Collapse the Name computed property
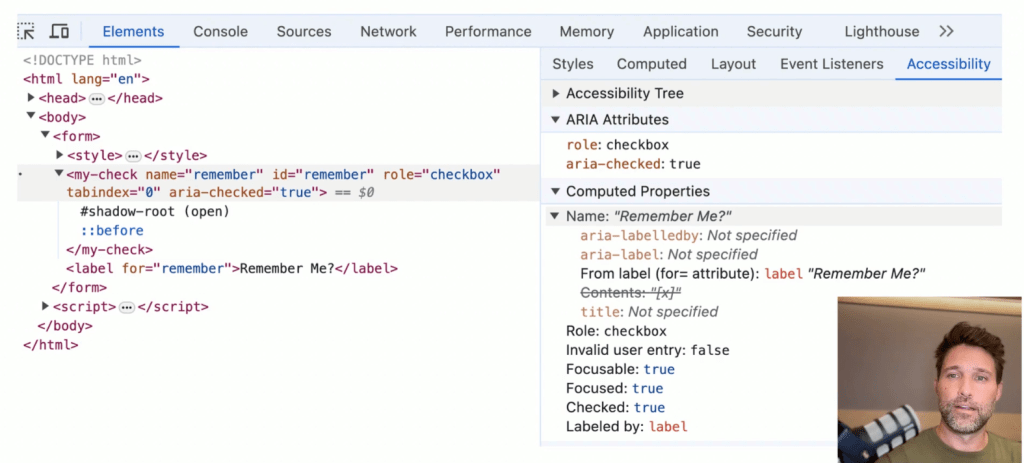1024x463 pixels. 554,216
